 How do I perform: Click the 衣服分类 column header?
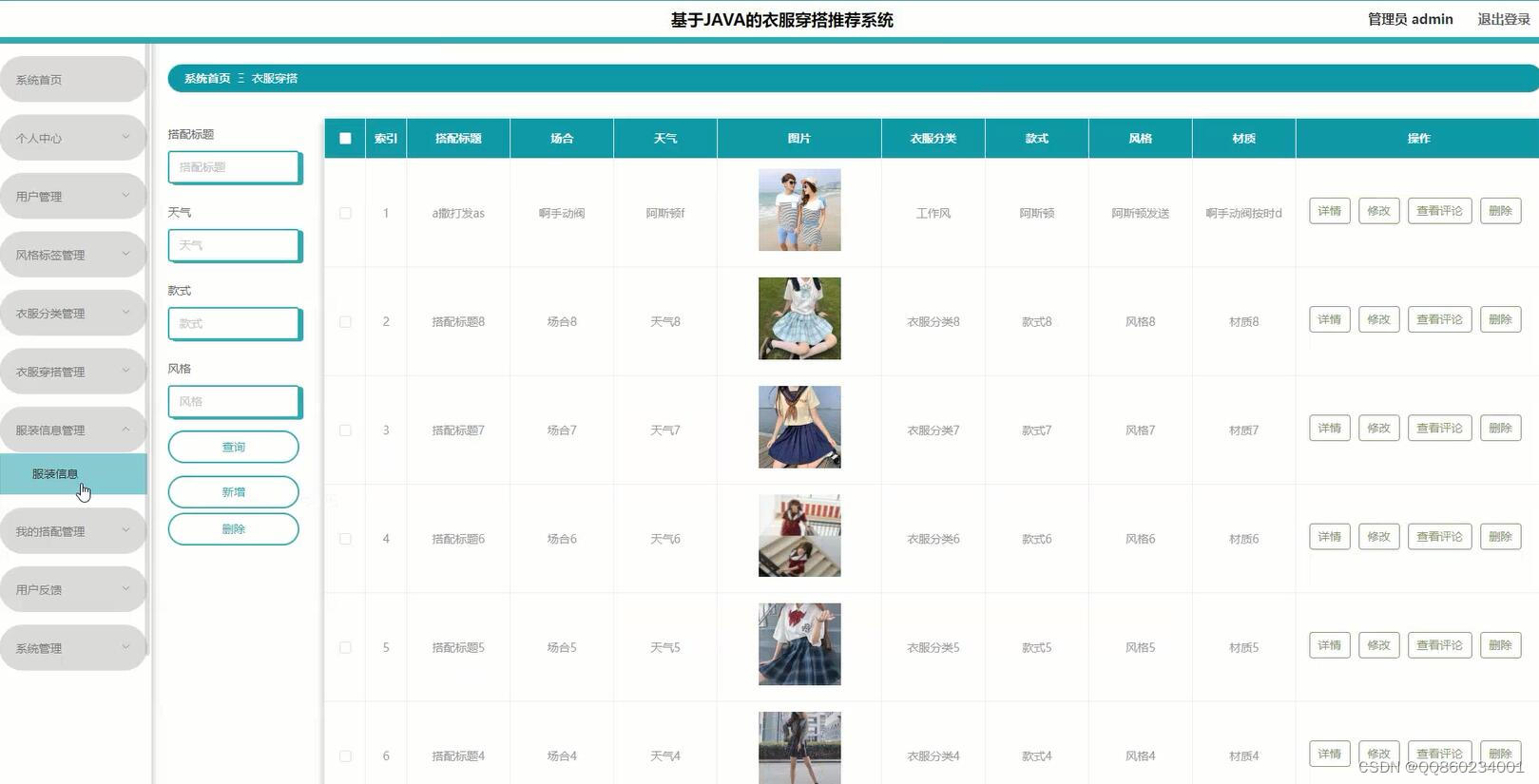tap(933, 138)
